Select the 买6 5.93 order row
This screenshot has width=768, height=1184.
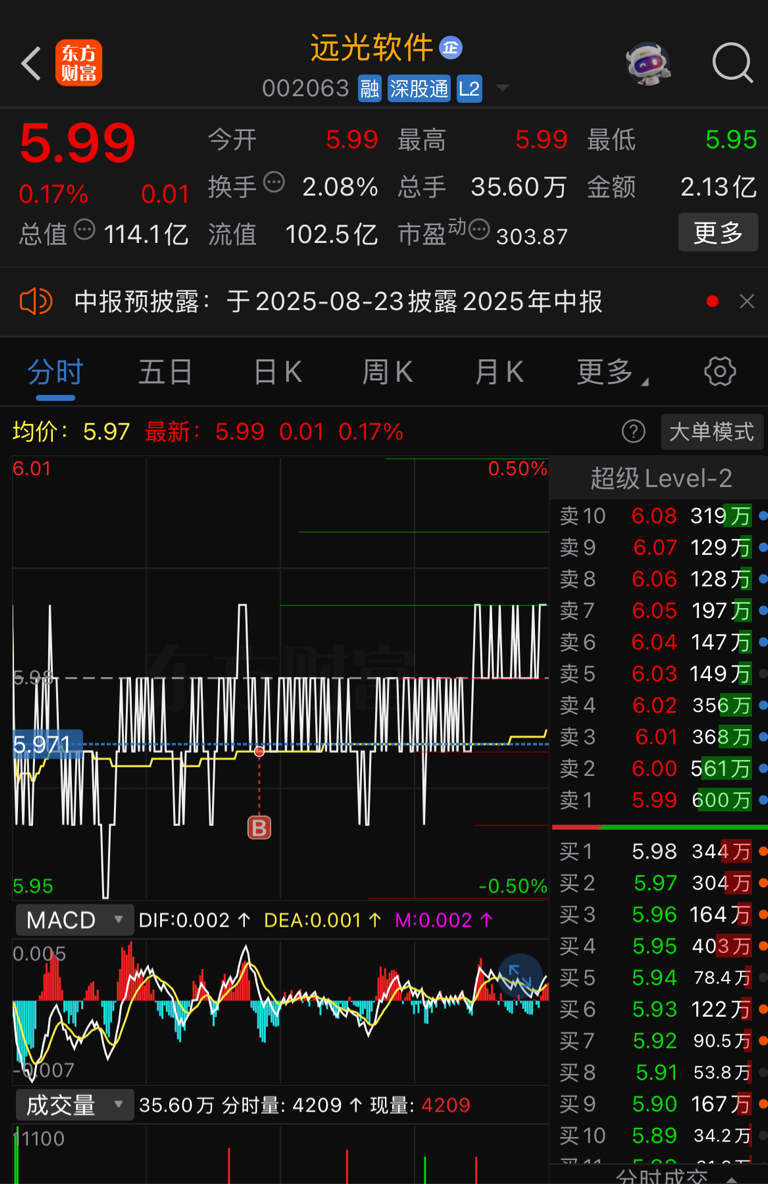pyautogui.click(x=659, y=1010)
